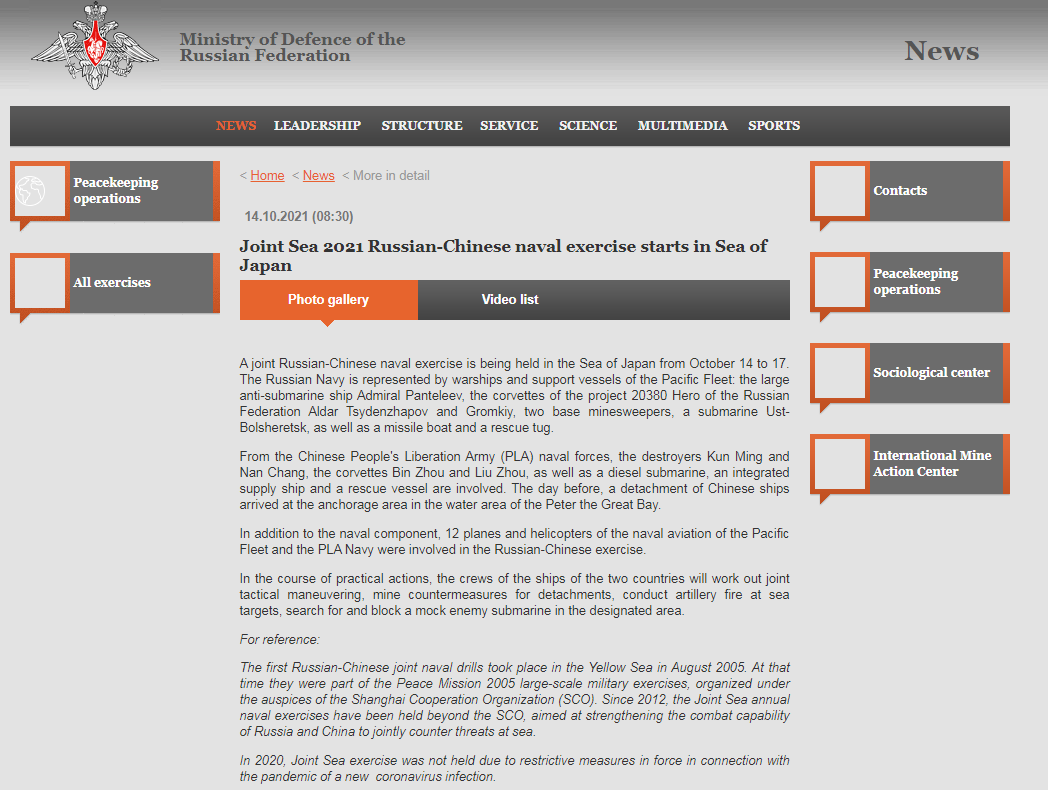The width and height of the screenshot is (1048, 790).
Task: Click paragraph beginning 'From the Chinese People's Liberation'
Action: coord(514,481)
